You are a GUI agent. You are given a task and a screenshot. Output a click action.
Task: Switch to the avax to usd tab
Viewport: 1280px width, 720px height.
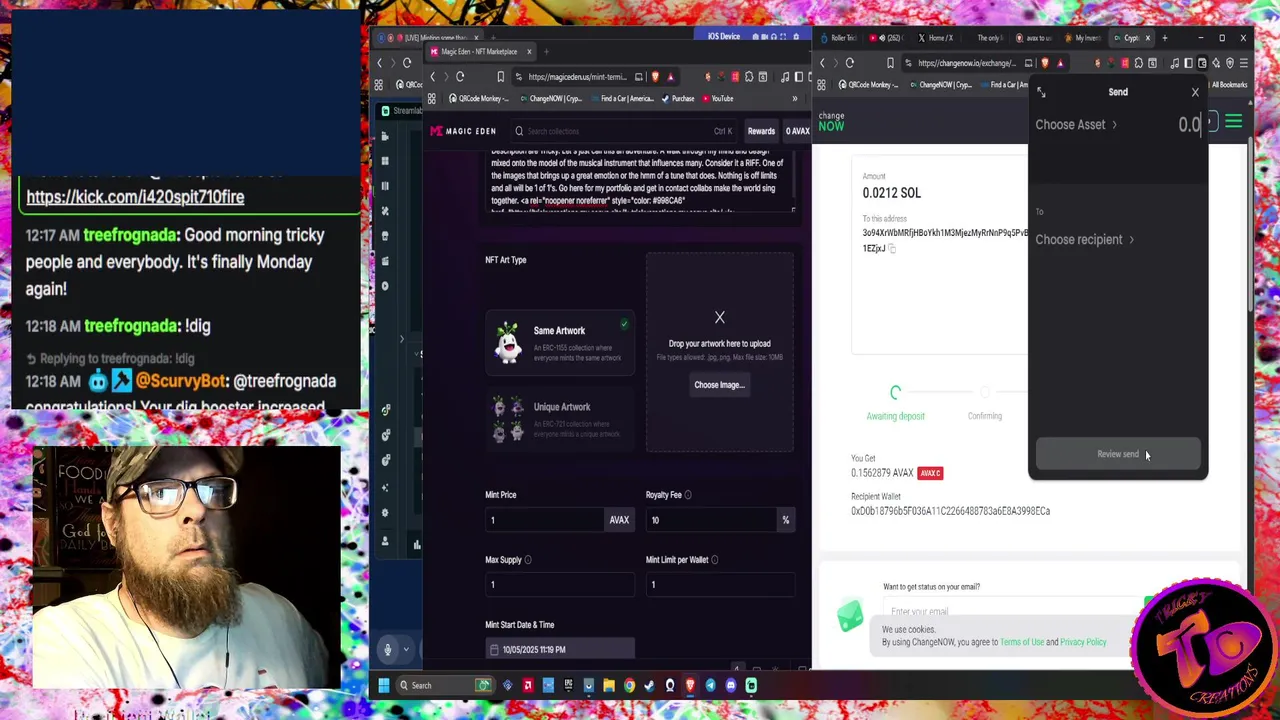coord(1033,38)
